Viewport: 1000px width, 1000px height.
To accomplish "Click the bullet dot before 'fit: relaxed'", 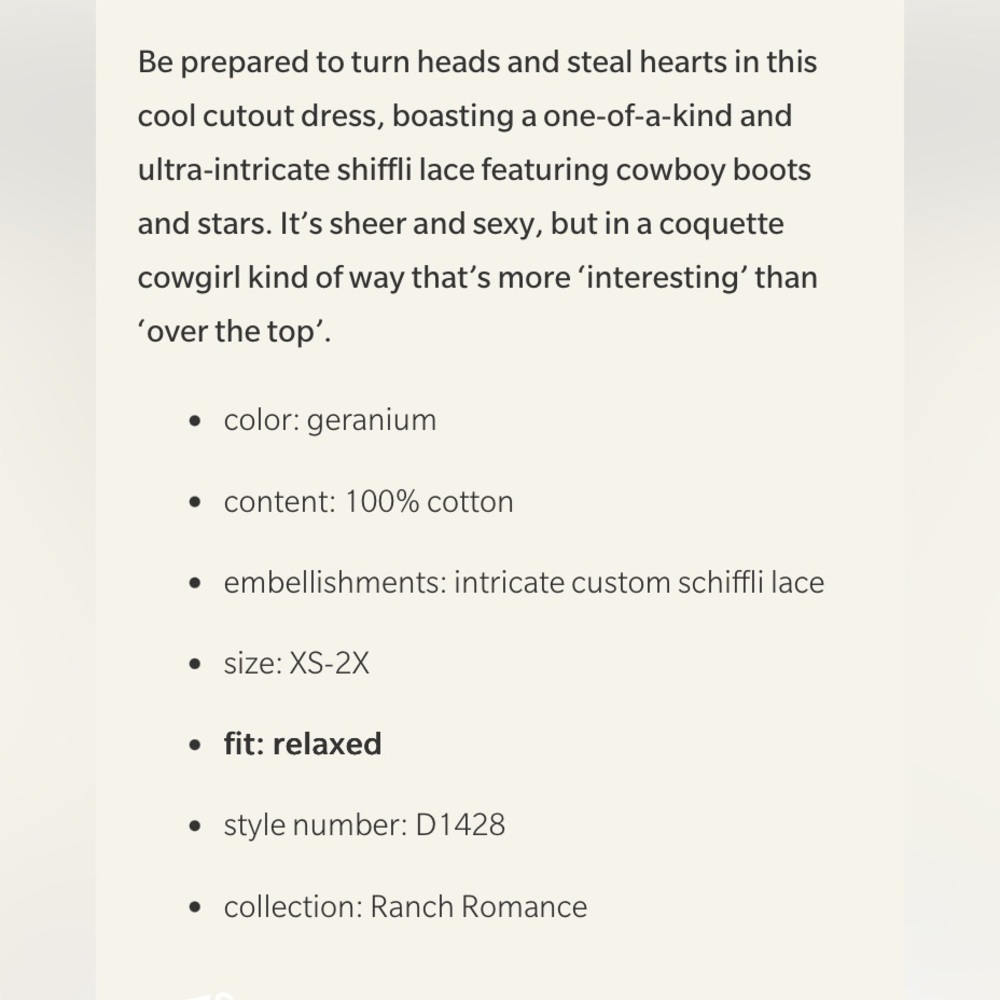I will pyautogui.click(x=195, y=745).
